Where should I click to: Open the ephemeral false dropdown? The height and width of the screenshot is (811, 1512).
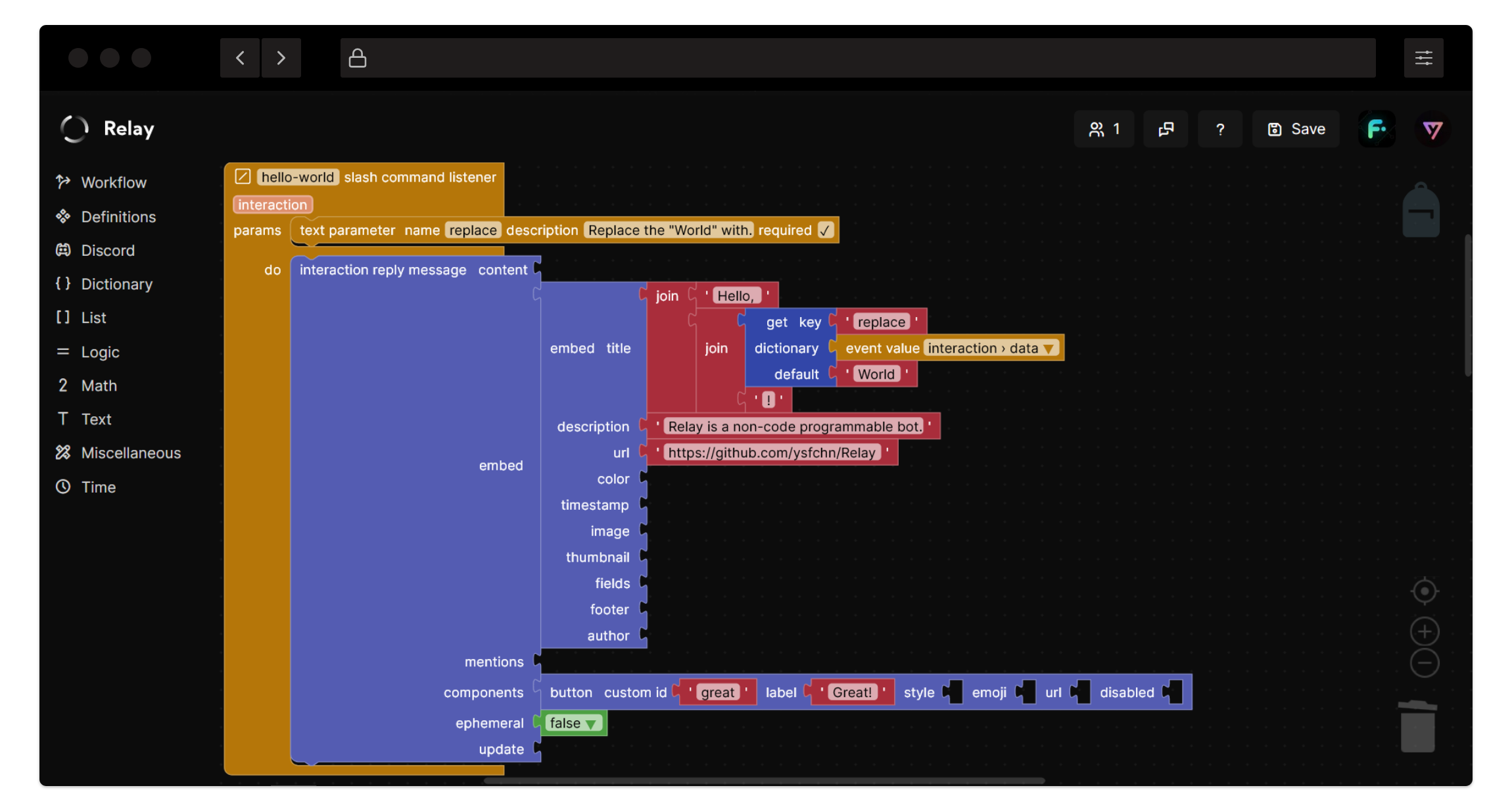tap(573, 723)
